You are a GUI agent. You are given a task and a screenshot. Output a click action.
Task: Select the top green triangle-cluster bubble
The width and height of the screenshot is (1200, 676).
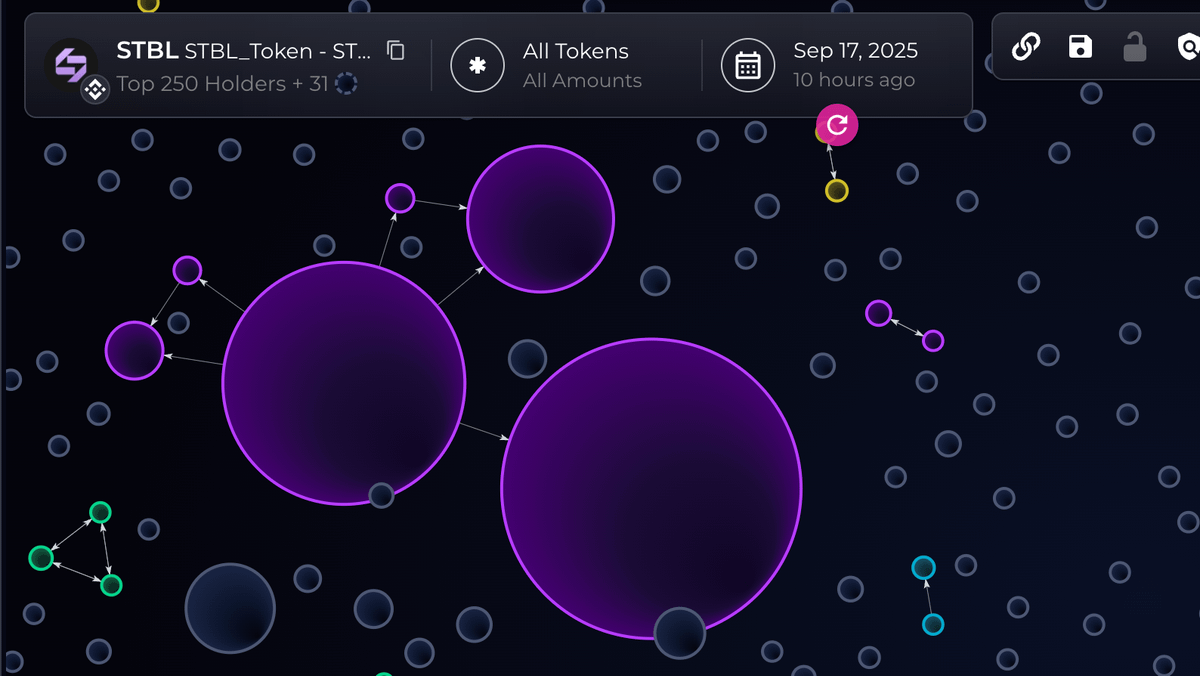(100, 513)
